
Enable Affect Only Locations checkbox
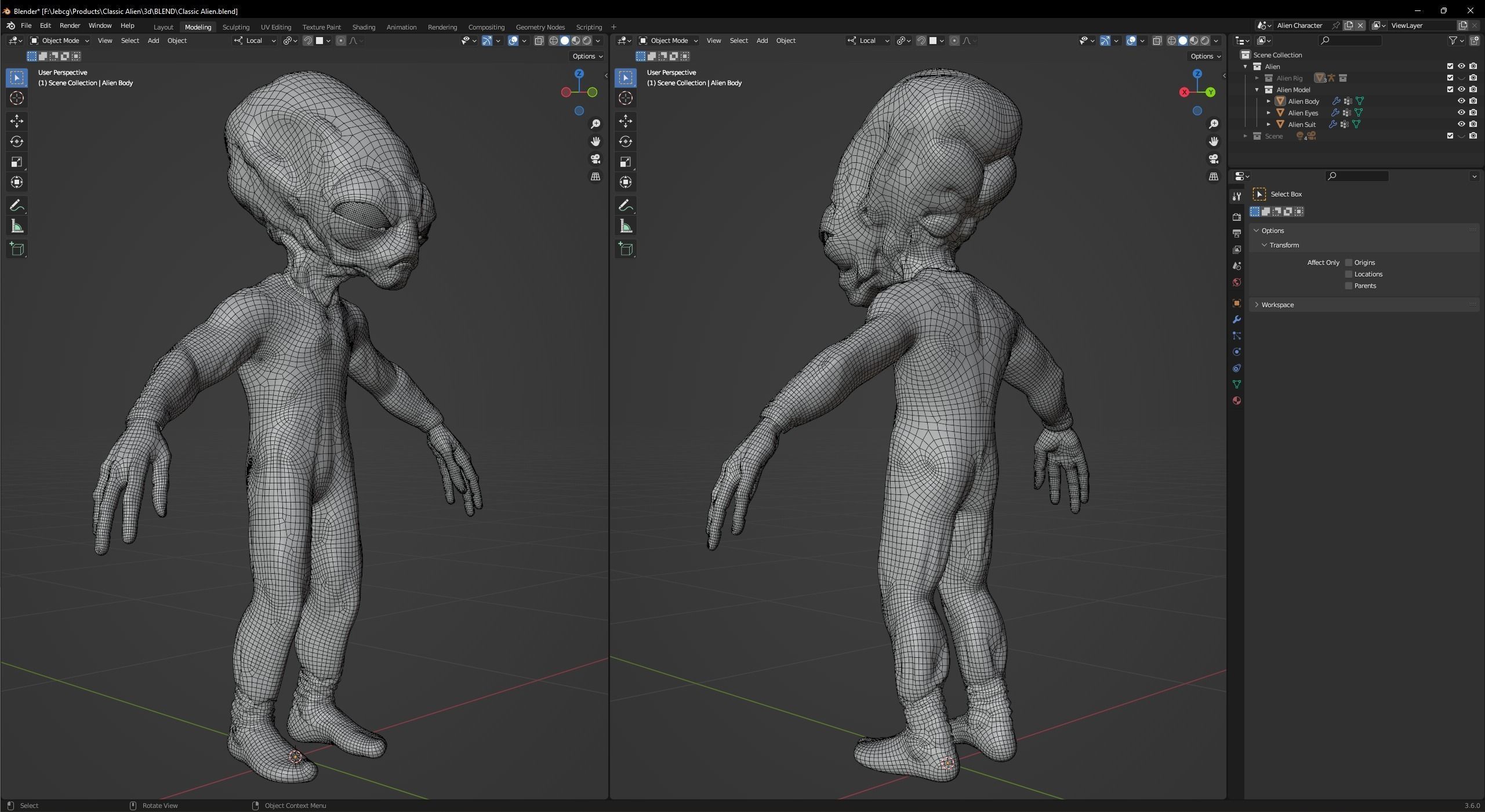coord(1349,274)
